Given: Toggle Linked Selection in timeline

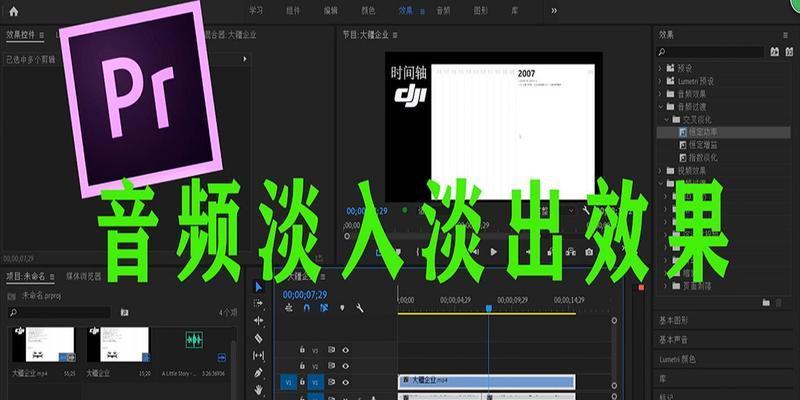Looking at the screenshot, I should tap(324, 308).
